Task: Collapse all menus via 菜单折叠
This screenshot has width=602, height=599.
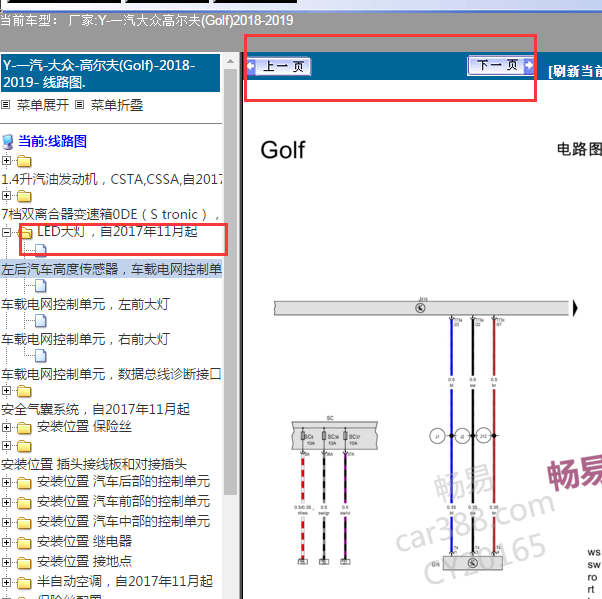Action: click(x=117, y=105)
